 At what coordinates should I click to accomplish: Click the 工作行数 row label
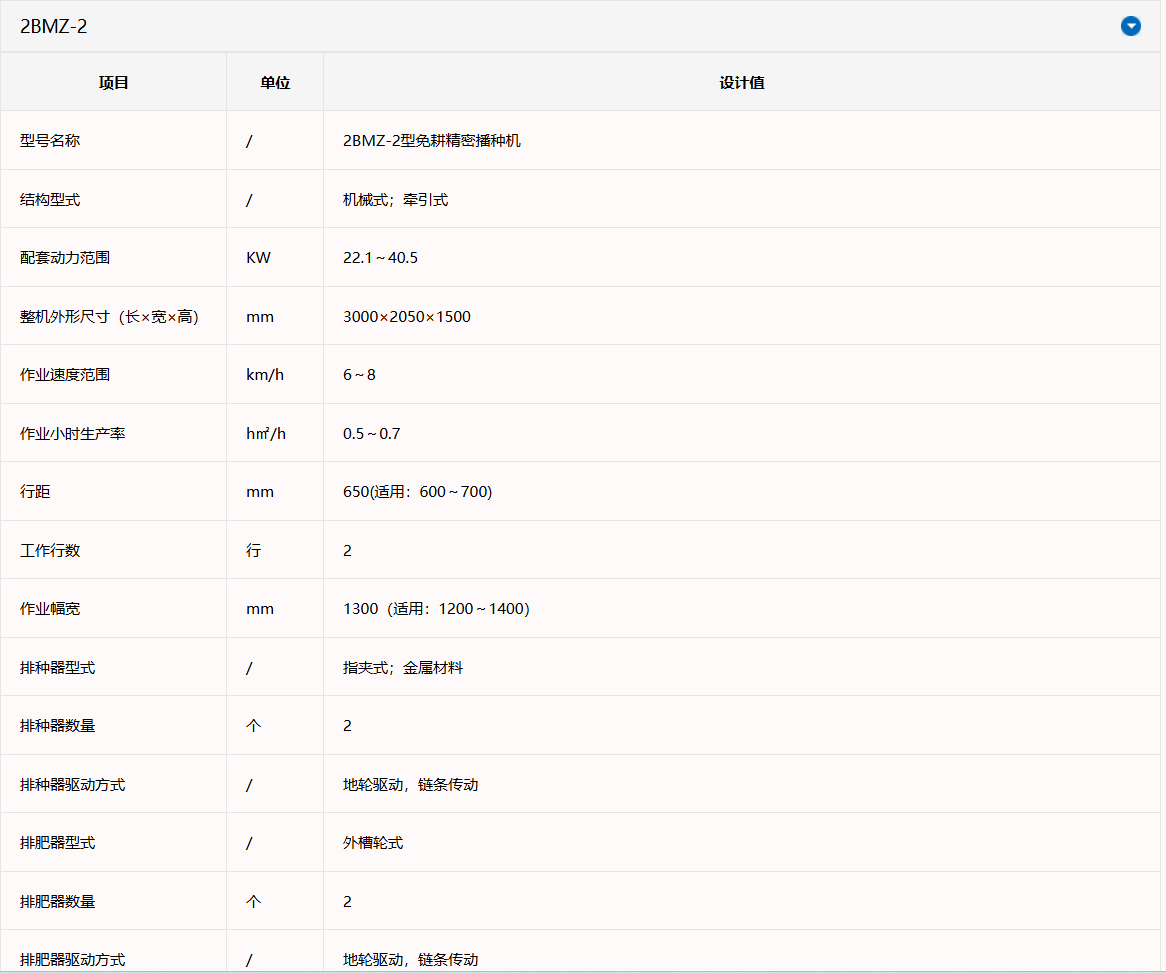[50, 550]
